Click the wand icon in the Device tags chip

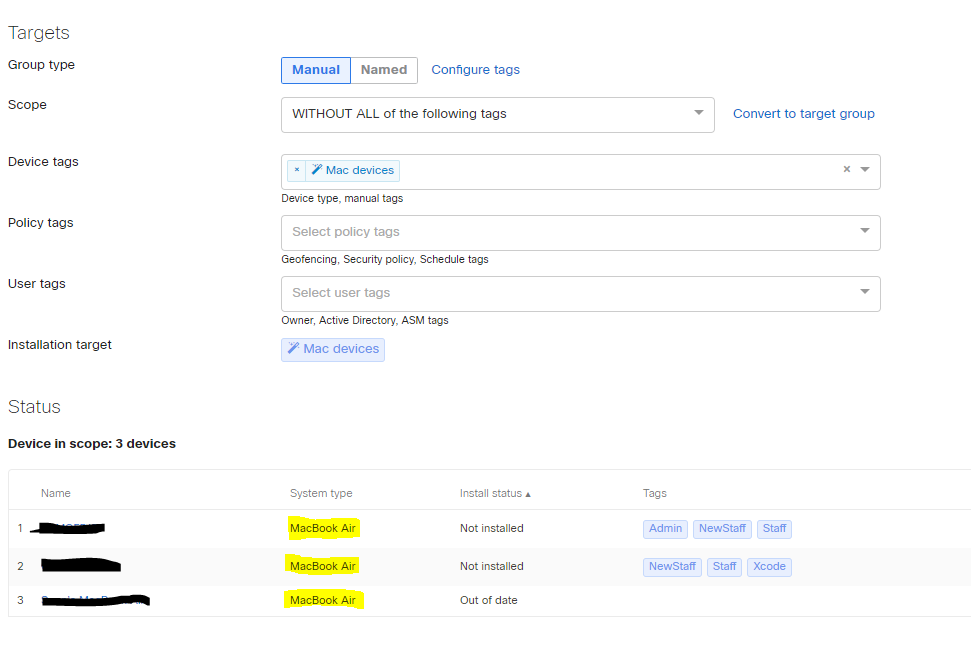(317, 171)
